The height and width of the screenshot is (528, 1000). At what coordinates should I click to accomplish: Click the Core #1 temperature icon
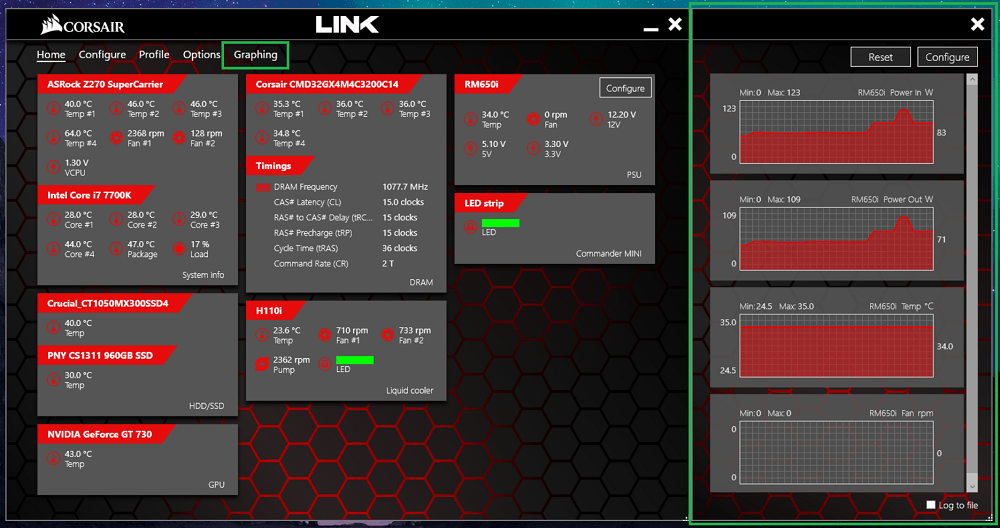[x=54, y=219]
